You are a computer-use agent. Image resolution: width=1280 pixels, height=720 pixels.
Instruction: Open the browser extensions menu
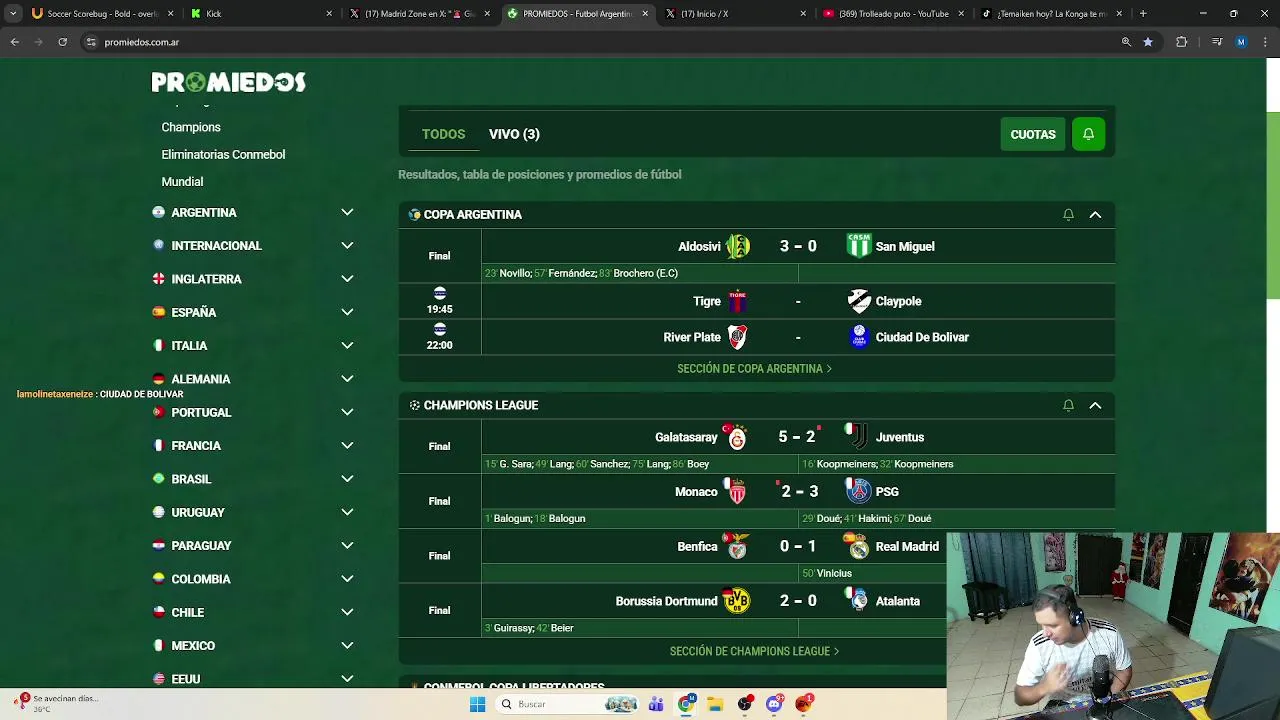pyautogui.click(x=1181, y=42)
